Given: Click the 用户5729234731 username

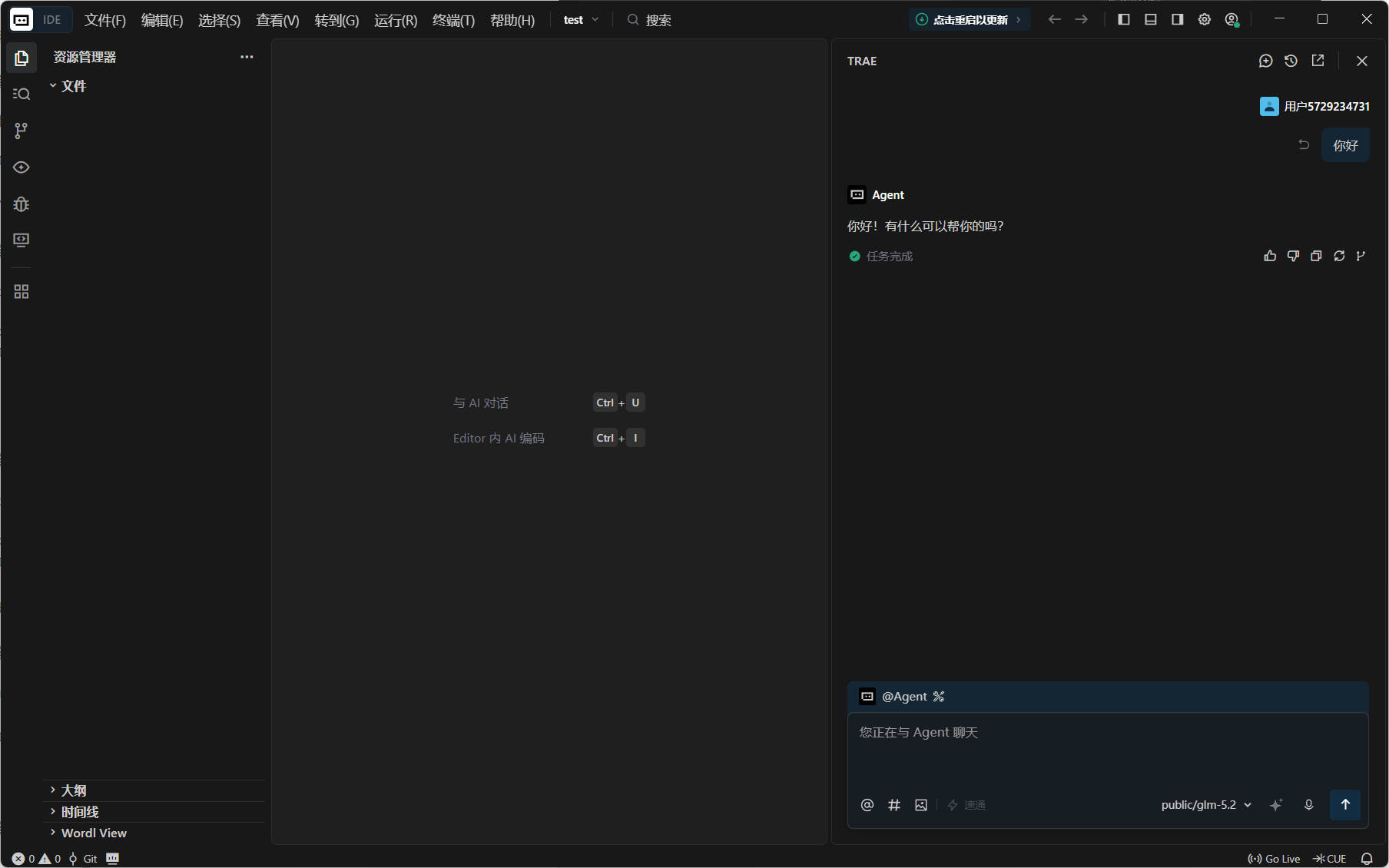Looking at the screenshot, I should click(1327, 106).
